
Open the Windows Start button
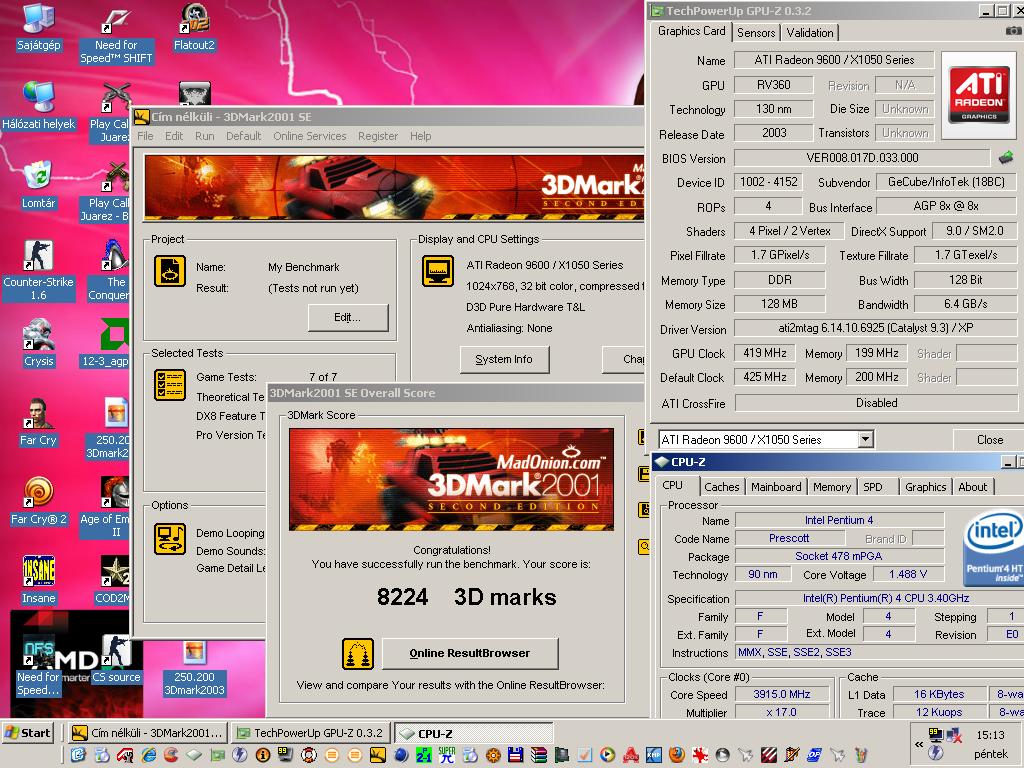[27, 733]
